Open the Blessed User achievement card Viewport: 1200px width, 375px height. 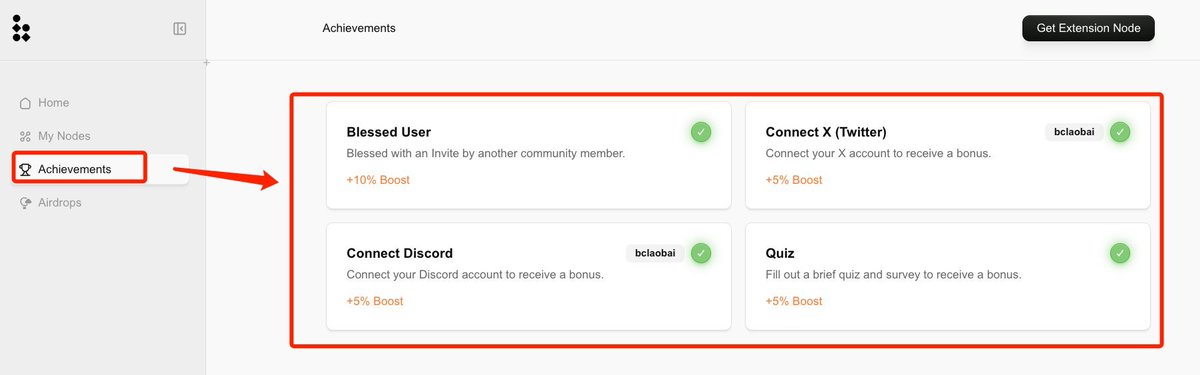pos(529,155)
